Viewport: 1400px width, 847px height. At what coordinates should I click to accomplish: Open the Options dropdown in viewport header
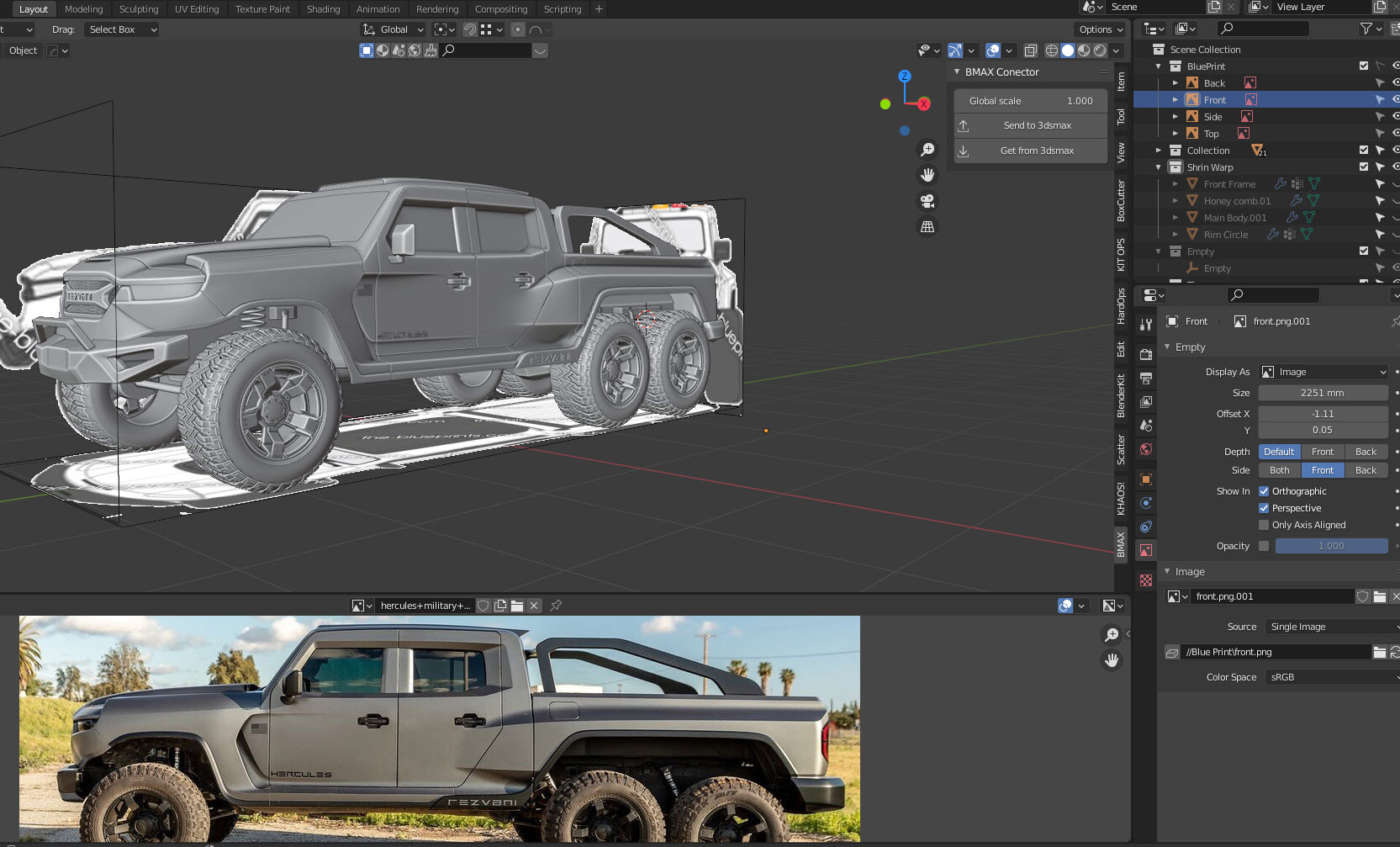(x=1102, y=29)
